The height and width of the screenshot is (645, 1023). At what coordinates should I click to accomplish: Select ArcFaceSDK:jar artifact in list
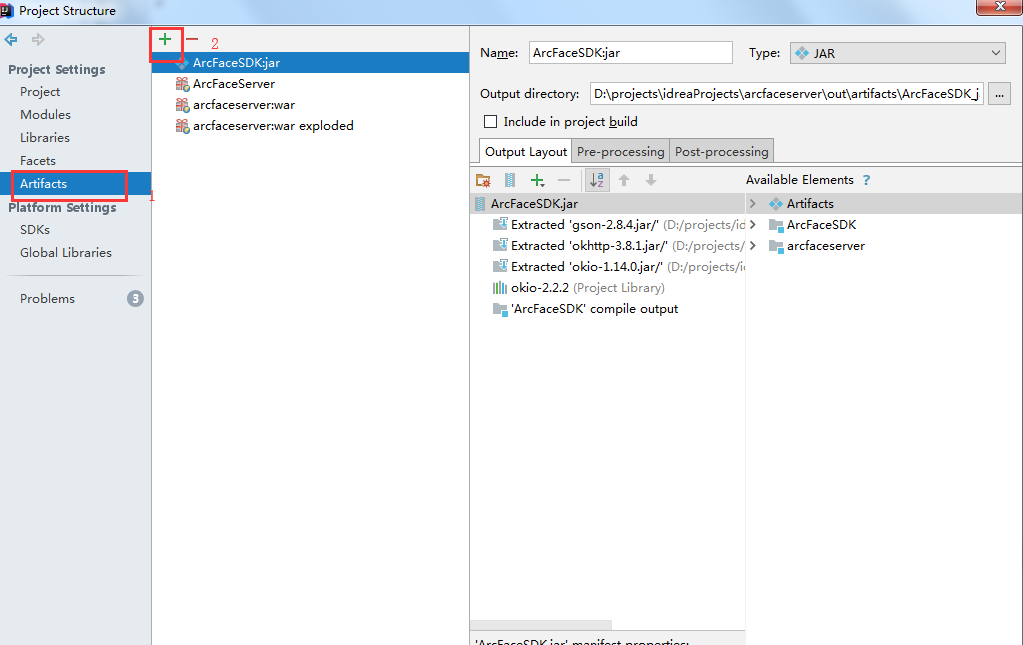[311, 63]
